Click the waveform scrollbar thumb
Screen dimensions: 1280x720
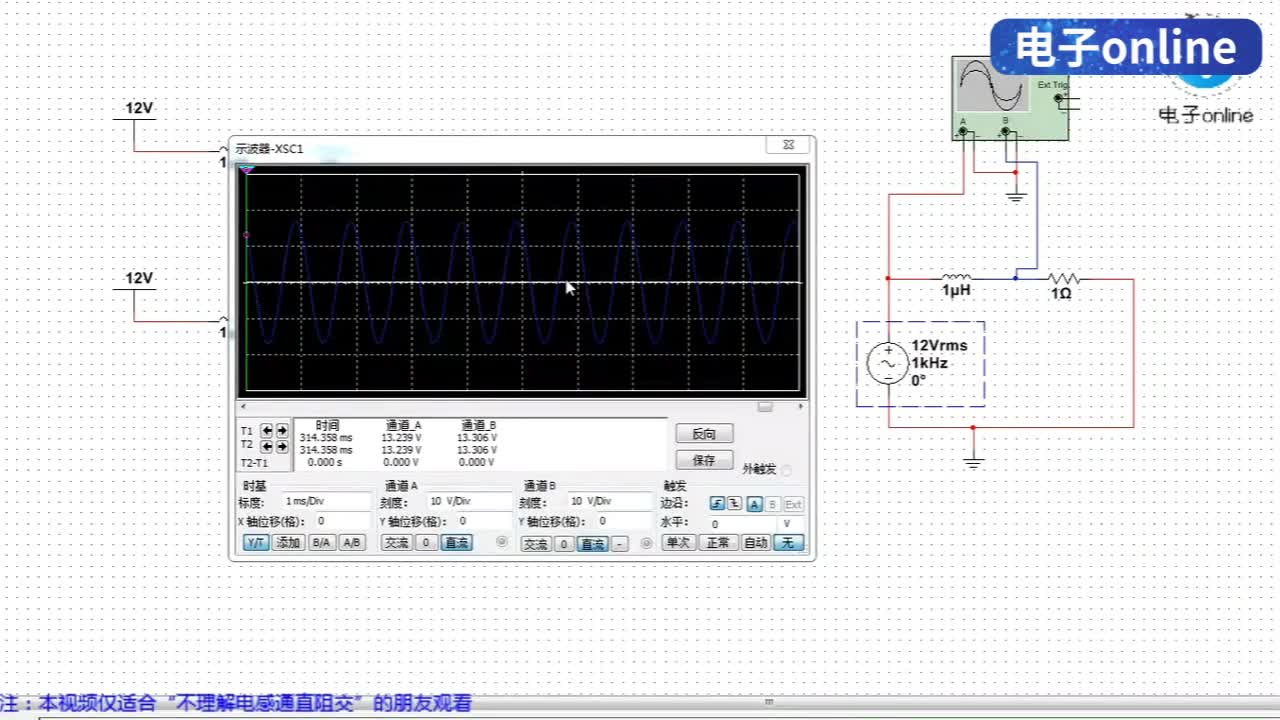(765, 406)
